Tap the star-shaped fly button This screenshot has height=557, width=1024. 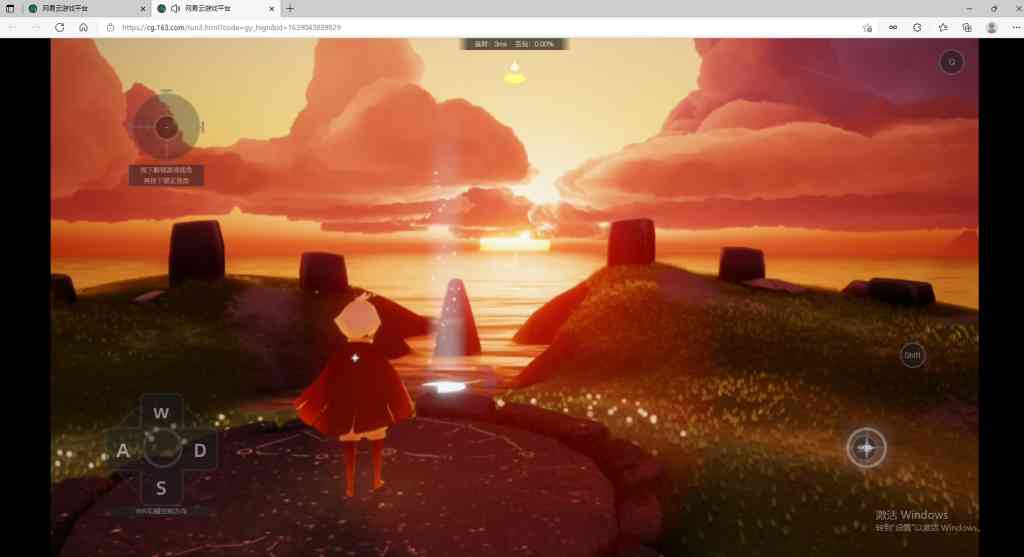pyautogui.click(x=866, y=448)
